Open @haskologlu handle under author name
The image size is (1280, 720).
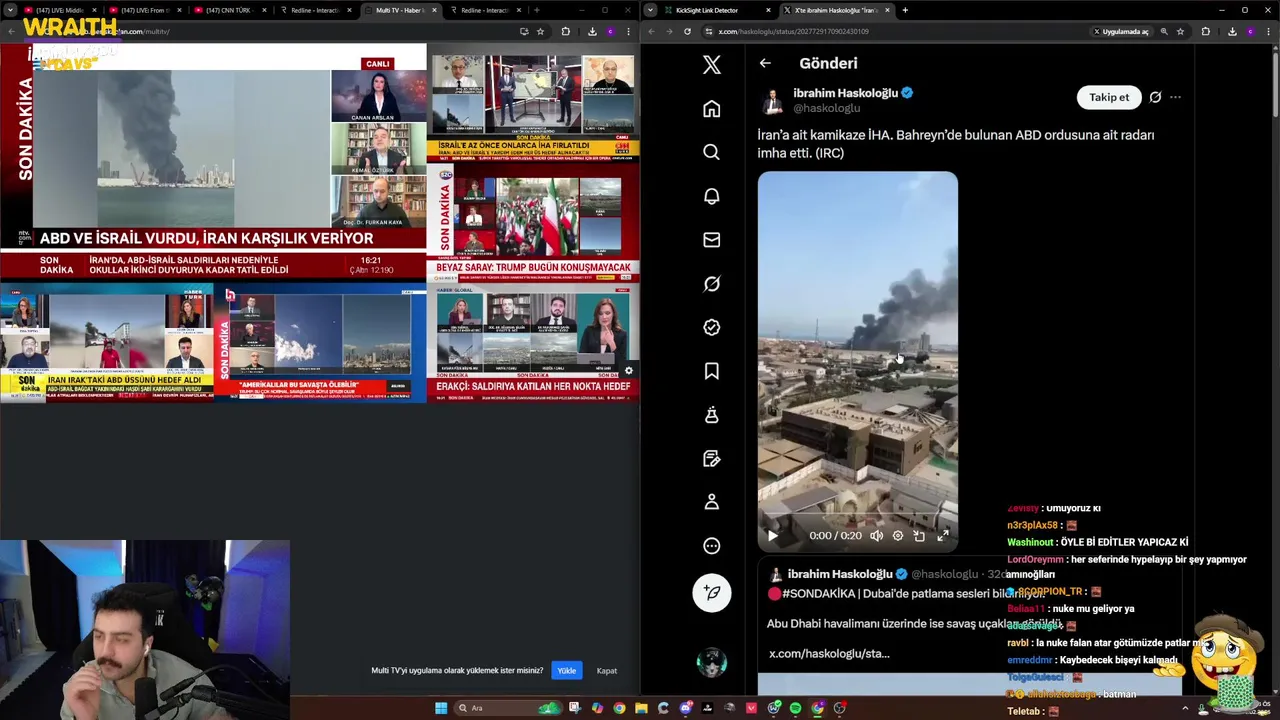click(826, 108)
